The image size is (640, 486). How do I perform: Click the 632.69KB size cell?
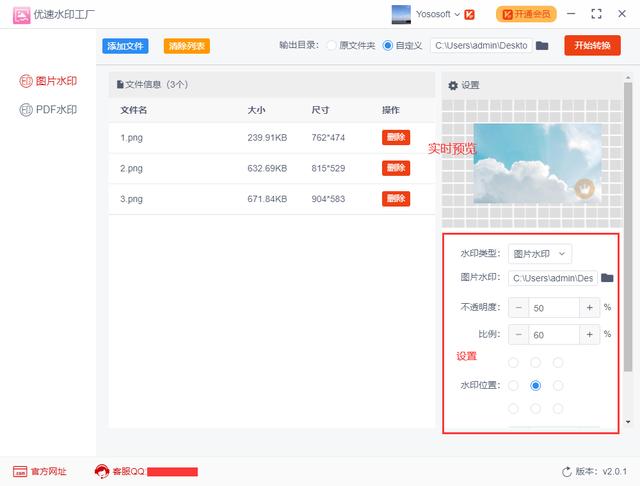pos(267,169)
